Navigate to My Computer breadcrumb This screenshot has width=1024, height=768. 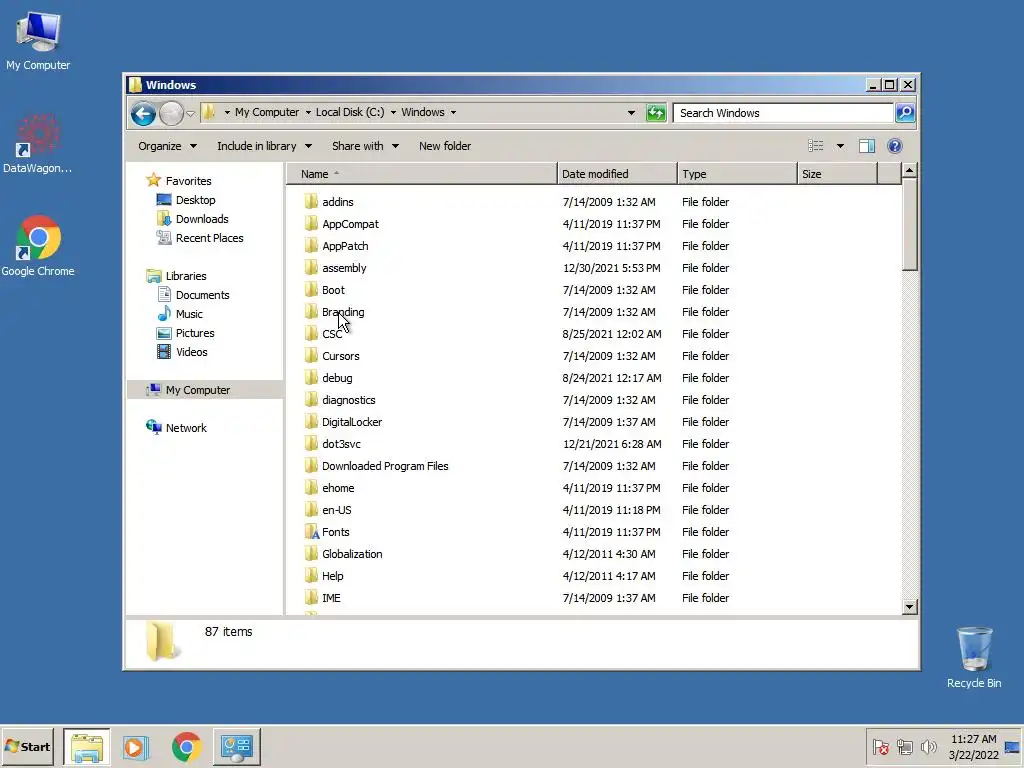tap(267, 112)
